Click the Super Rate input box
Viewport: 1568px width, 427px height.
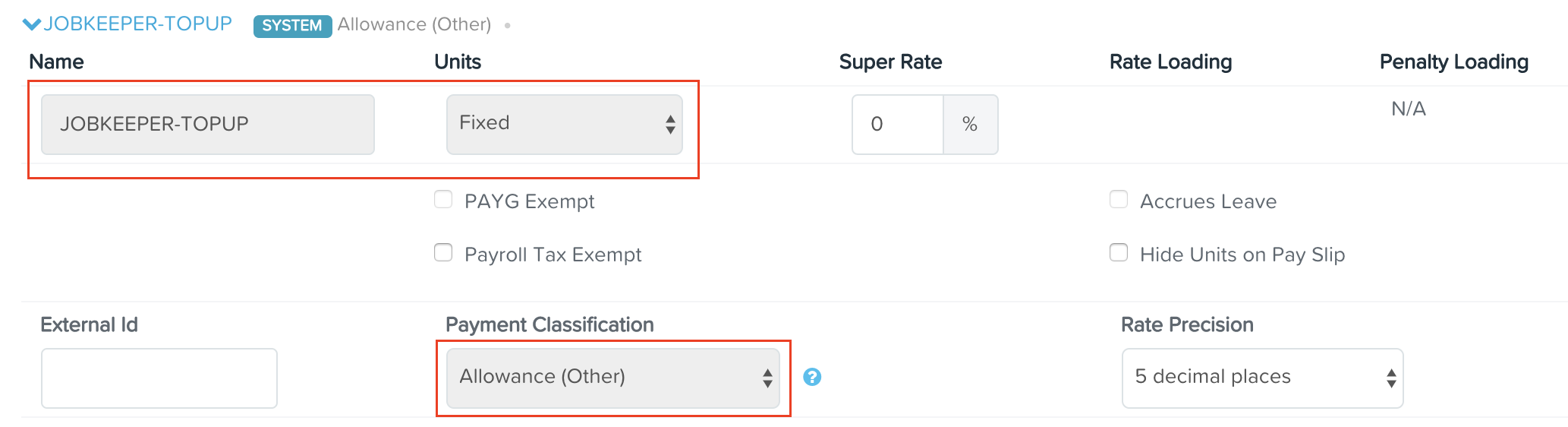point(898,125)
